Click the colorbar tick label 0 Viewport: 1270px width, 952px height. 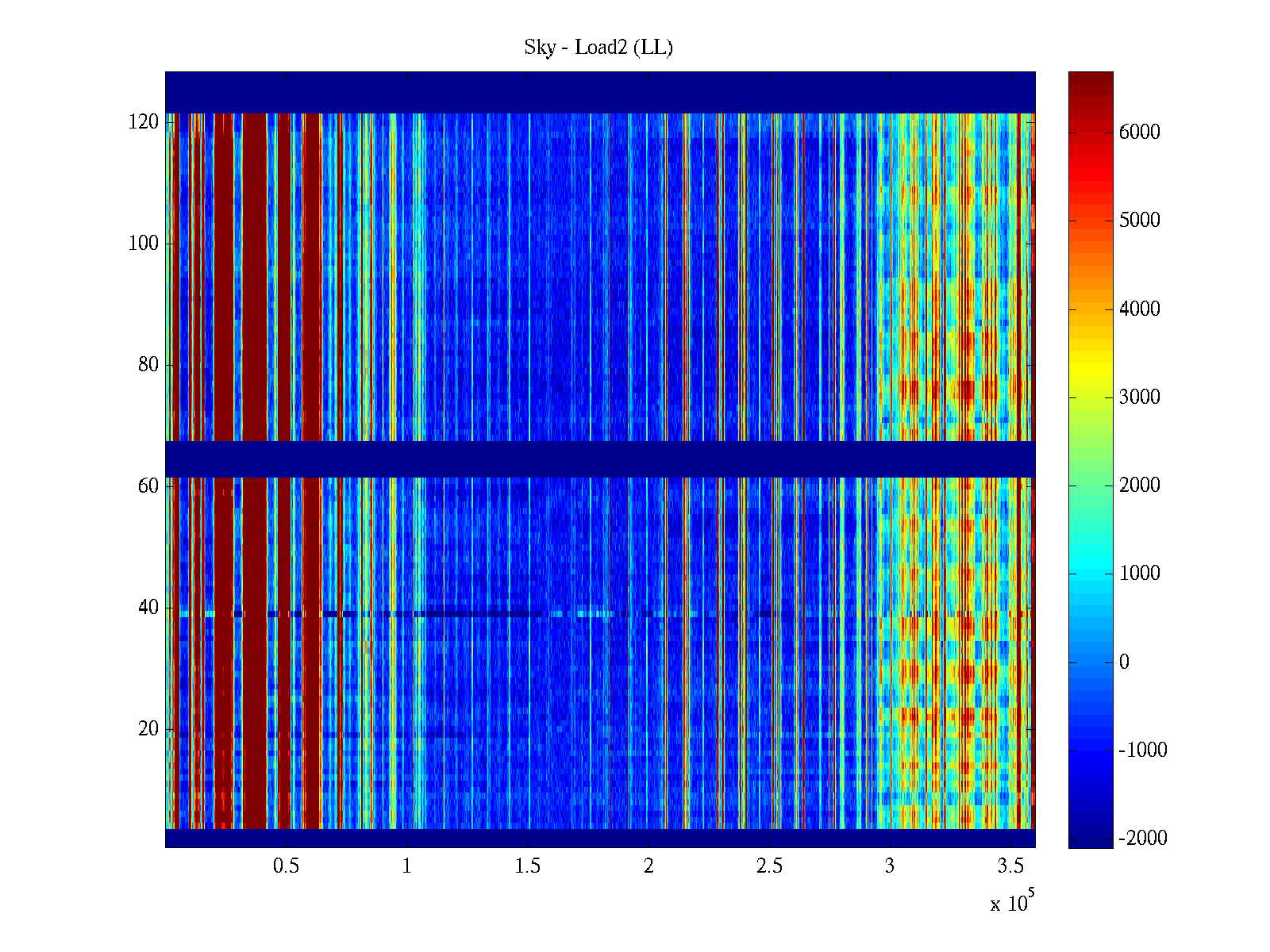[1123, 662]
